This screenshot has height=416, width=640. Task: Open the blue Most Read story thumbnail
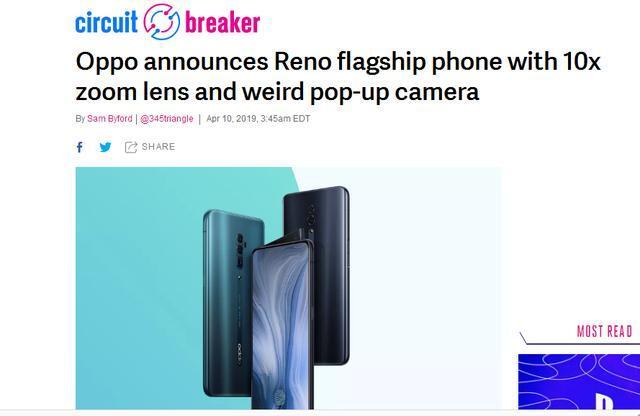[579, 381]
